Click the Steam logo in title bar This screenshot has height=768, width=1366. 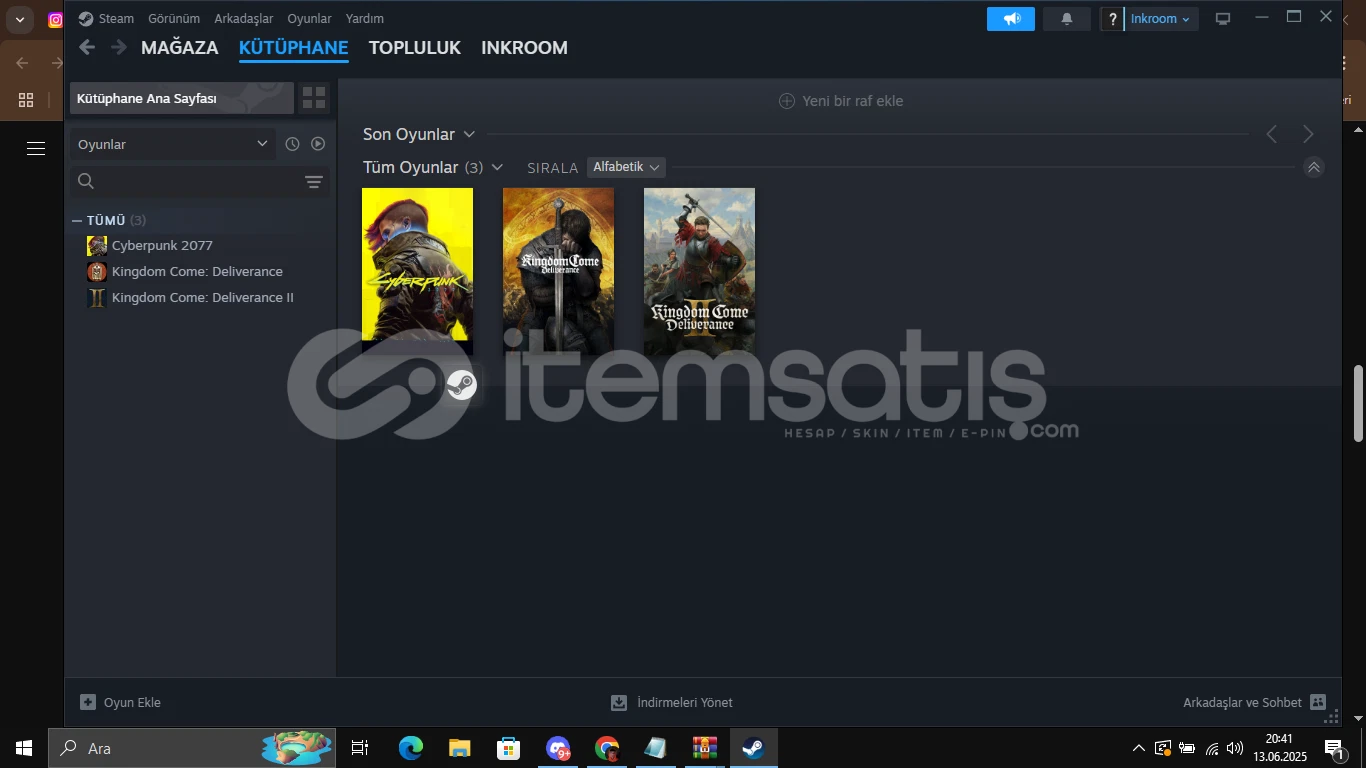(86, 19)
